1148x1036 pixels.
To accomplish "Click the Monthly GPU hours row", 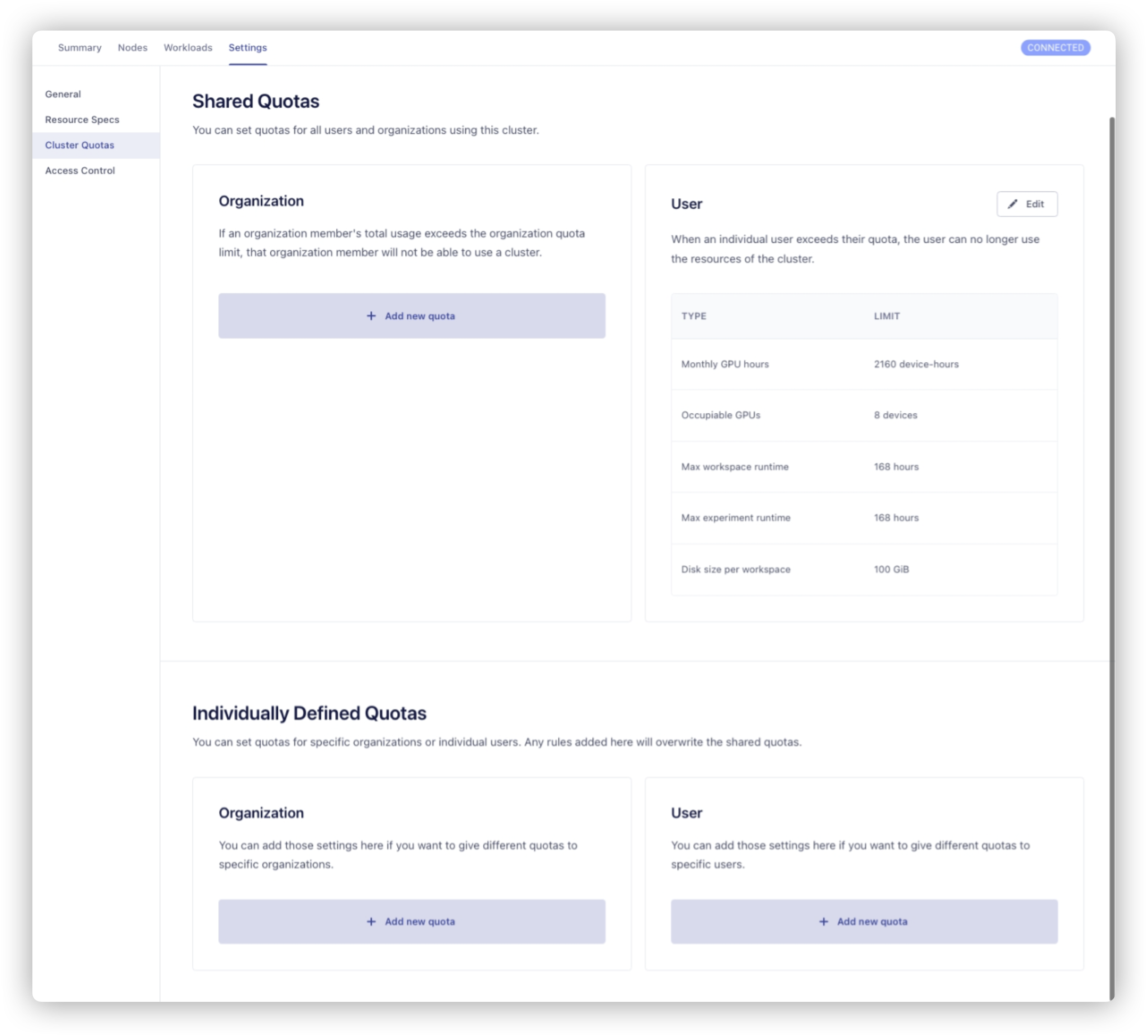I will click(x=863, y=364).
